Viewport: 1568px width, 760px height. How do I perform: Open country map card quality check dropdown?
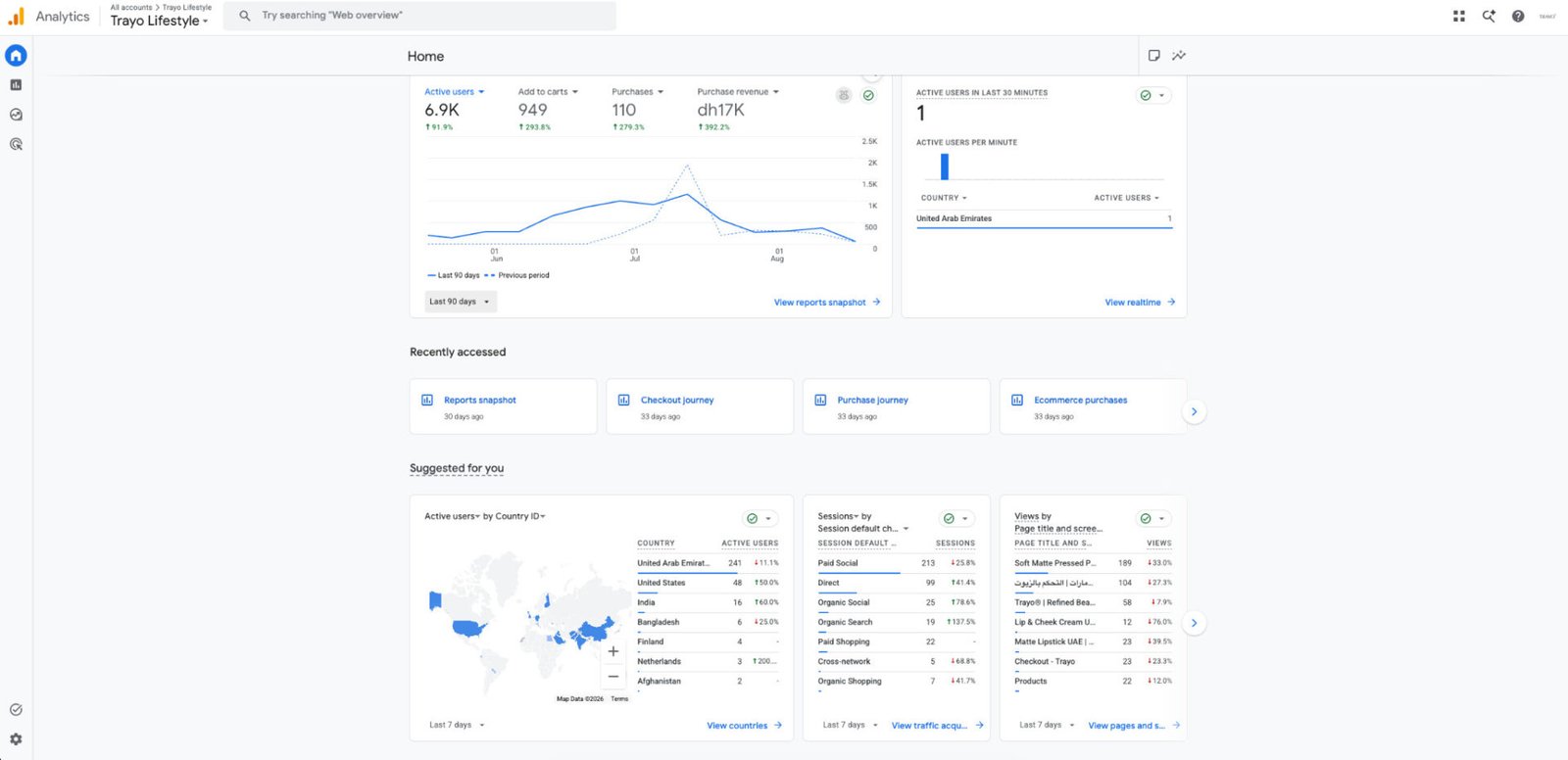tap(759, 518)
